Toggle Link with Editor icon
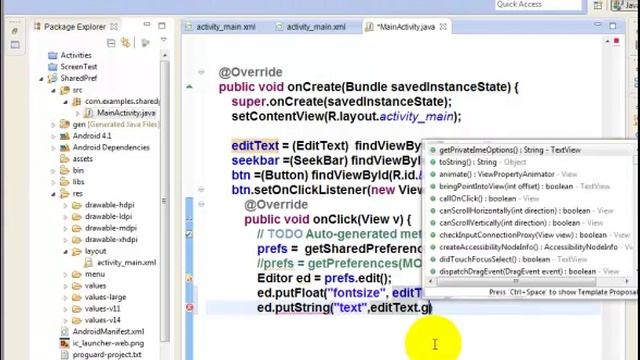 point(126,42)
